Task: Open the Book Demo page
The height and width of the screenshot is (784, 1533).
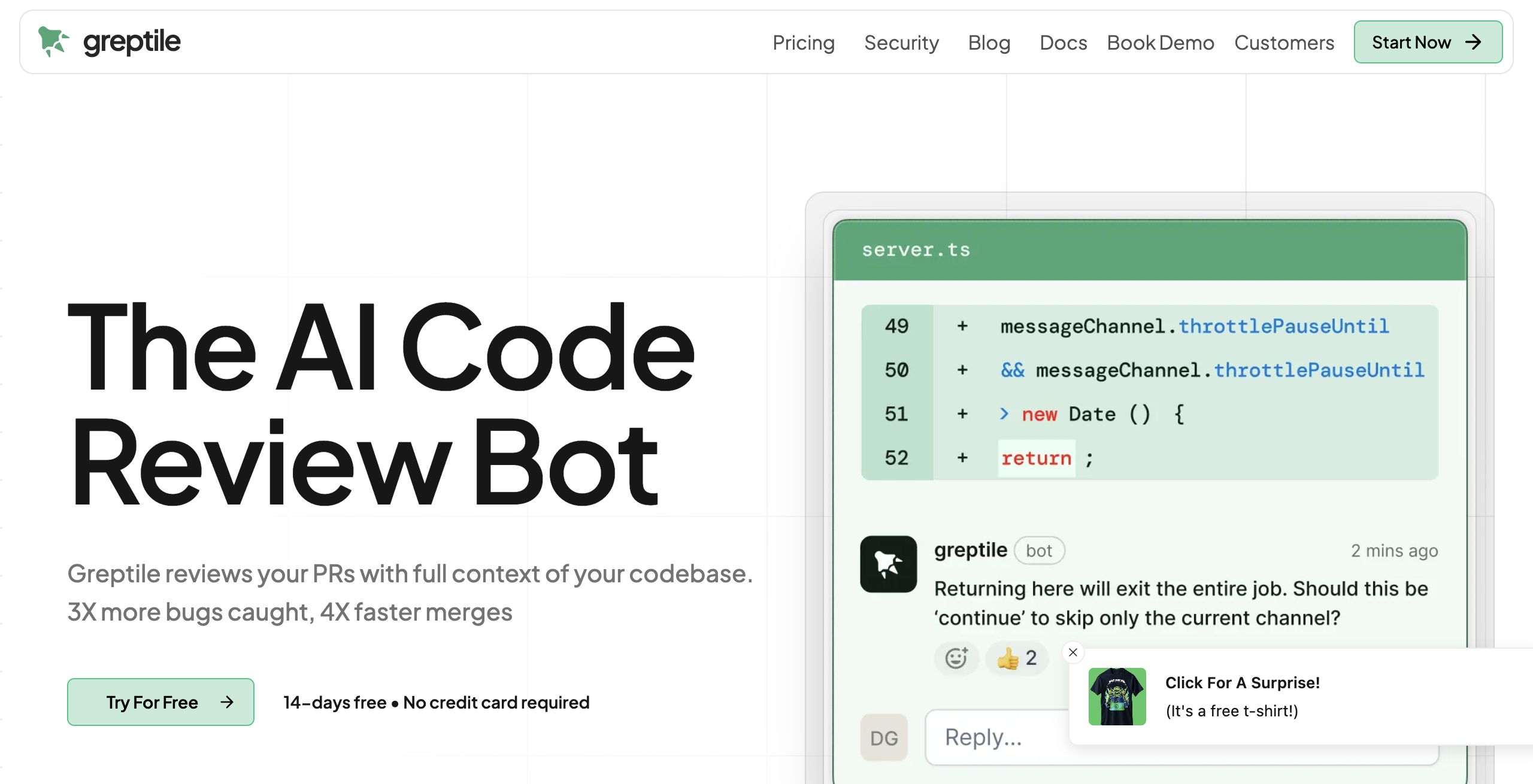Action: pyautogui.click(x=1160, y=42)
